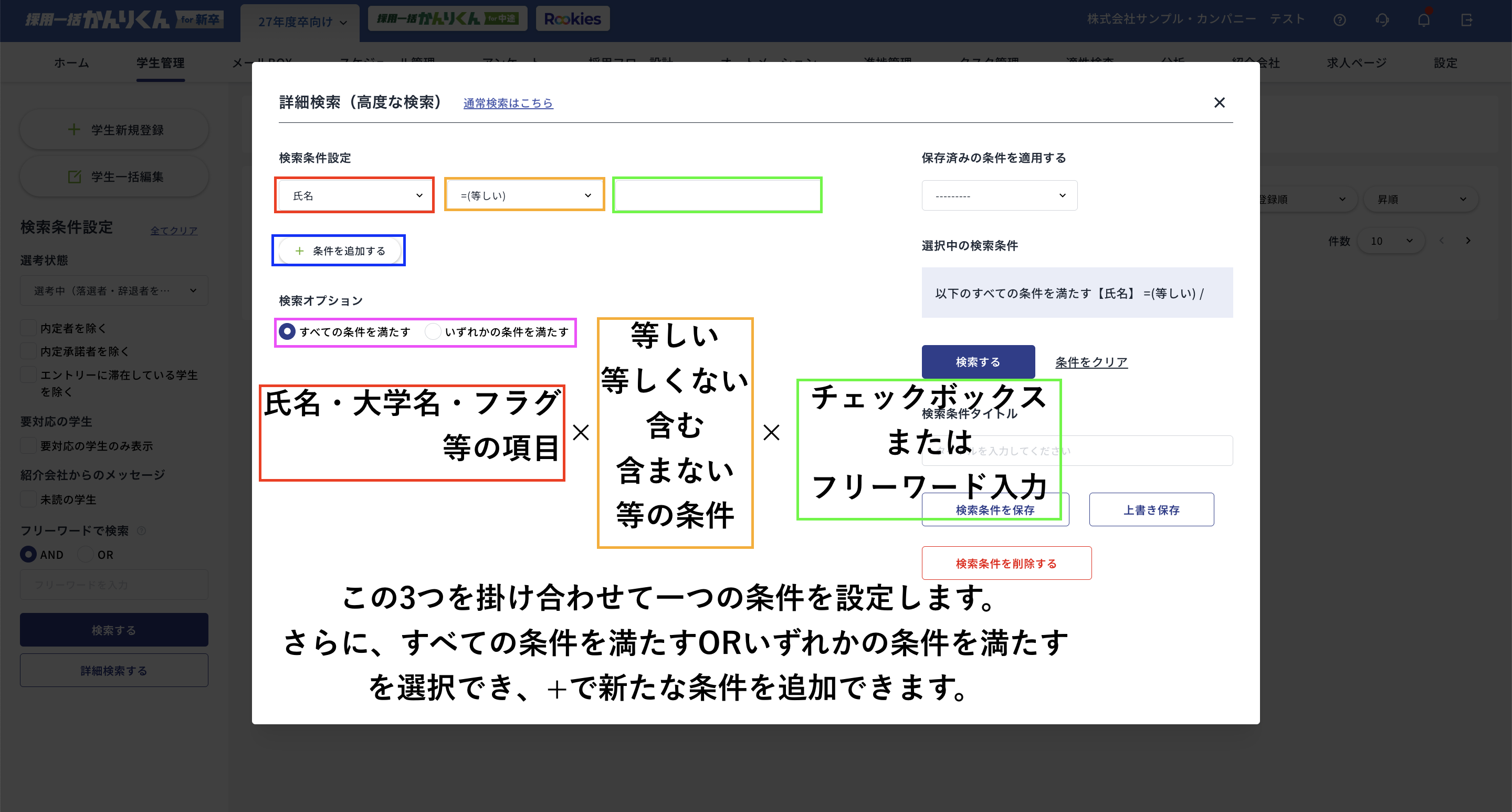The width and height of the screenshot is (1512, 812).
Task: Check the 未読の学生 checkbox
Action: coord(28,498)
